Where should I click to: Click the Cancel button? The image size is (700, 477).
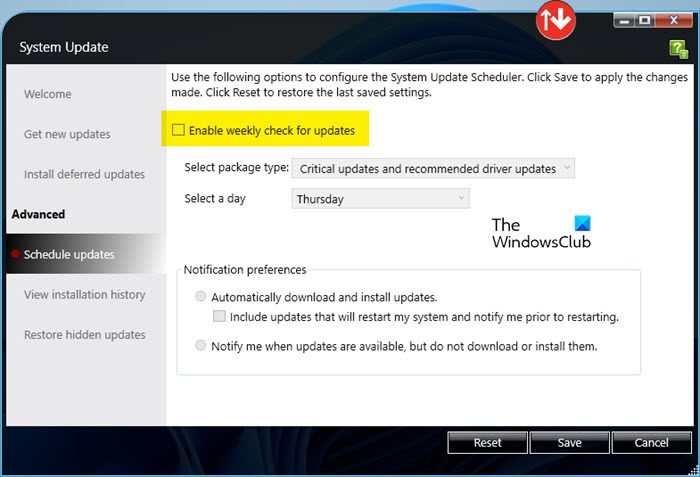tap(652, 443)
